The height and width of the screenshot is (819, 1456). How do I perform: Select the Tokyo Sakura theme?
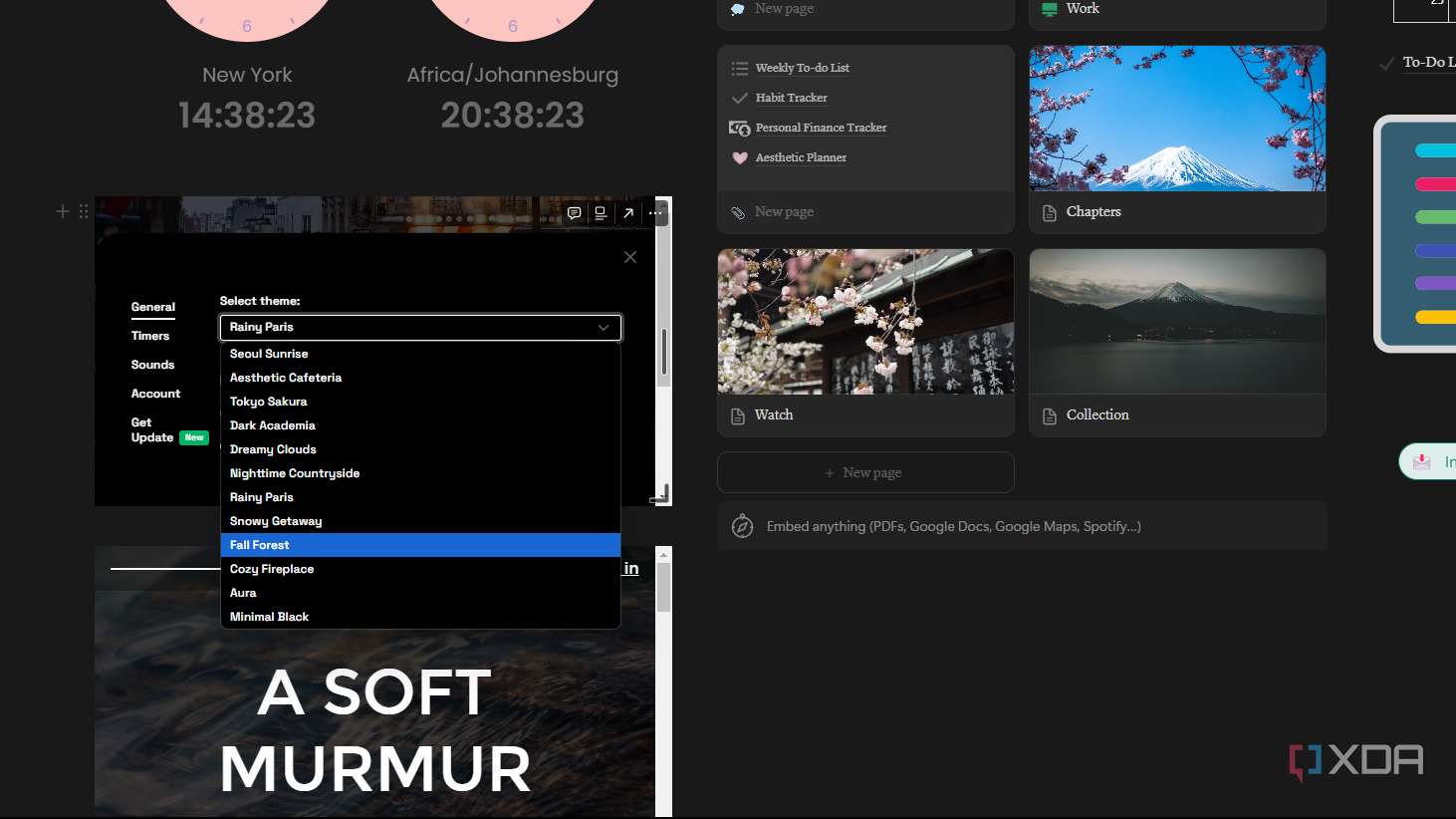pos(420,402)
